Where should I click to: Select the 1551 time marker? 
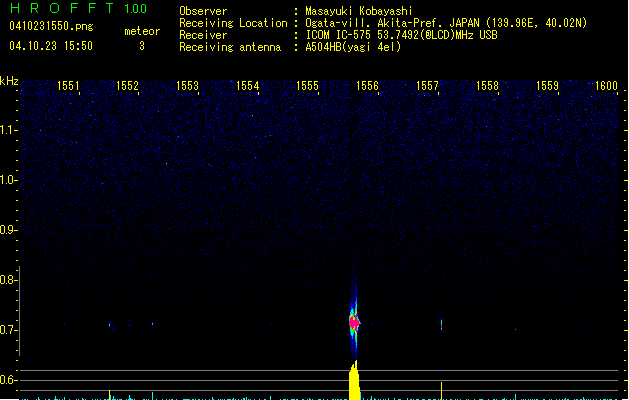69,87
